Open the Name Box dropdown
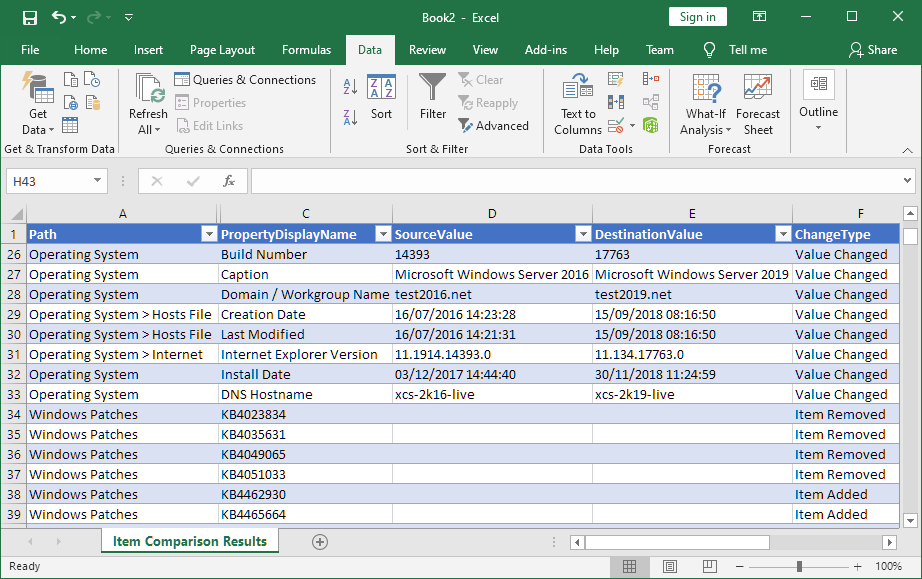 98,180
